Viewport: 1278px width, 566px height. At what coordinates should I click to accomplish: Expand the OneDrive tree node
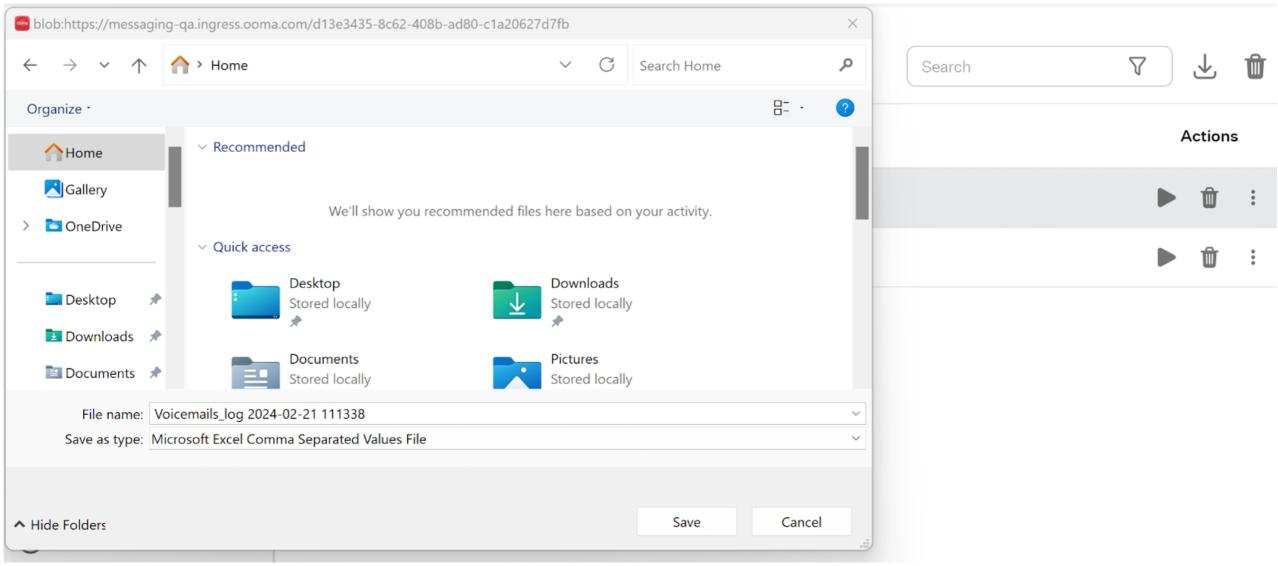(x=26, y=226)
